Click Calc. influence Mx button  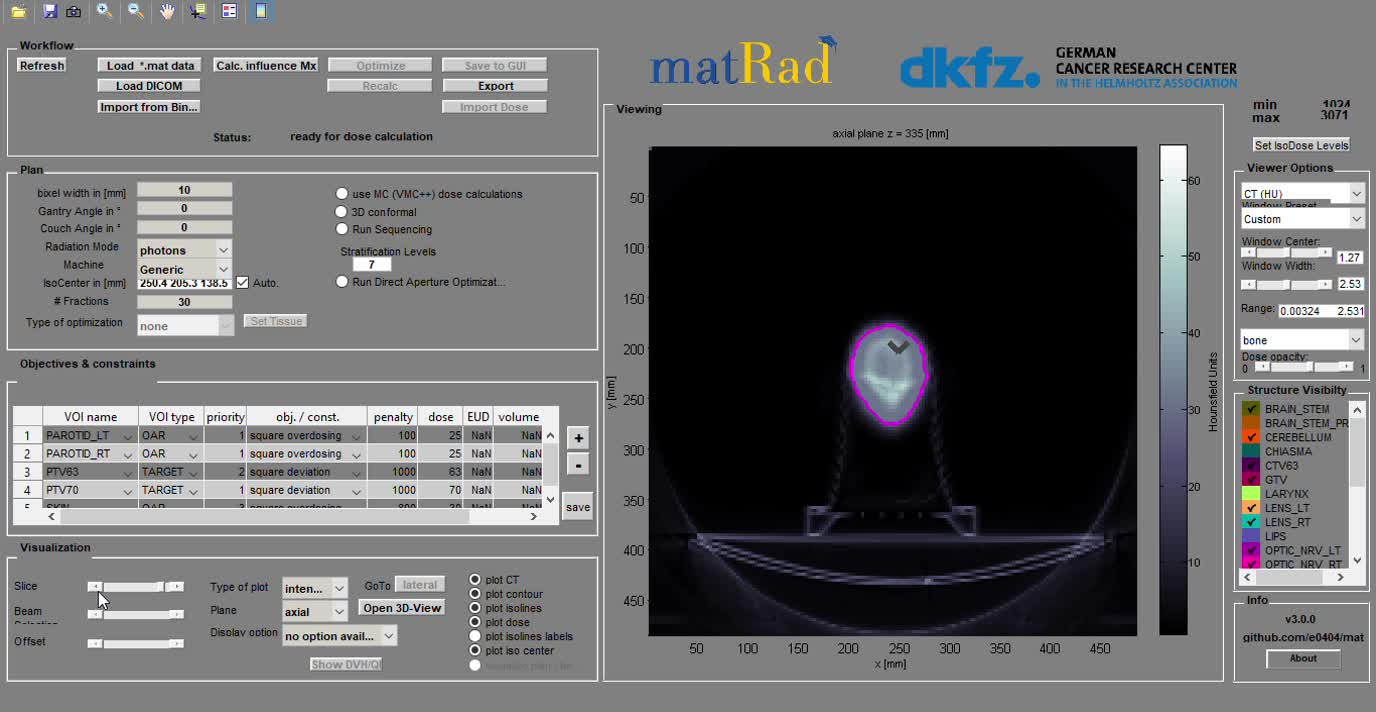pos(266,66)
